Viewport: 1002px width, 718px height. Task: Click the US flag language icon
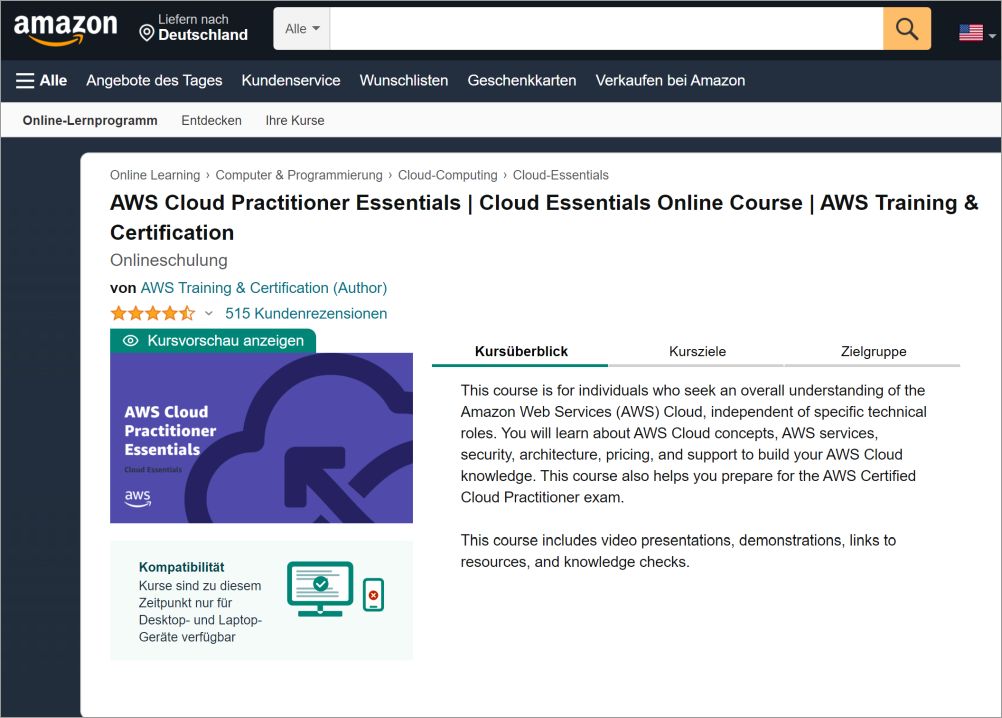(x=970, y=32)
